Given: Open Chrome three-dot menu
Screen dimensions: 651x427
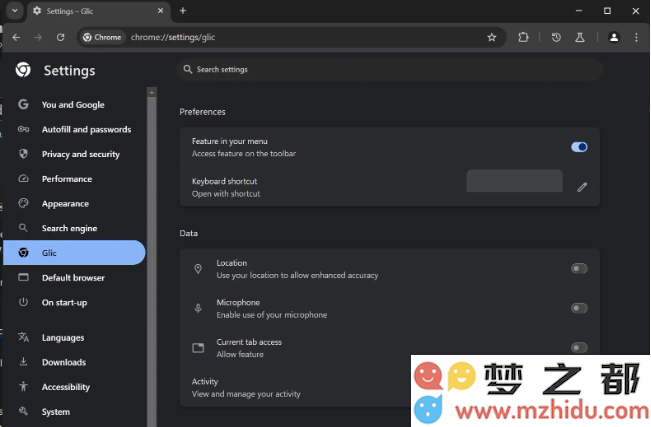Looking at the screenshot, I should point(636,37).
